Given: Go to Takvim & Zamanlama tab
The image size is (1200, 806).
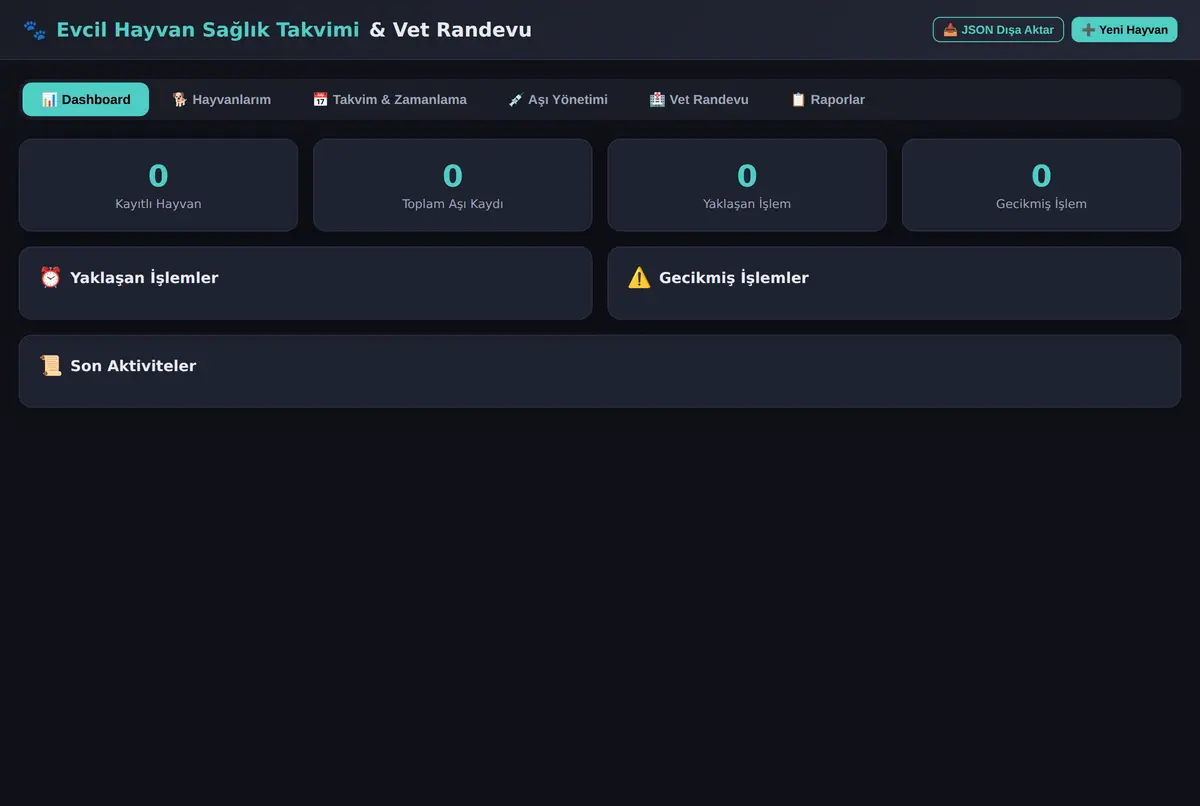Looking at the screenshot, I should 389,99.
